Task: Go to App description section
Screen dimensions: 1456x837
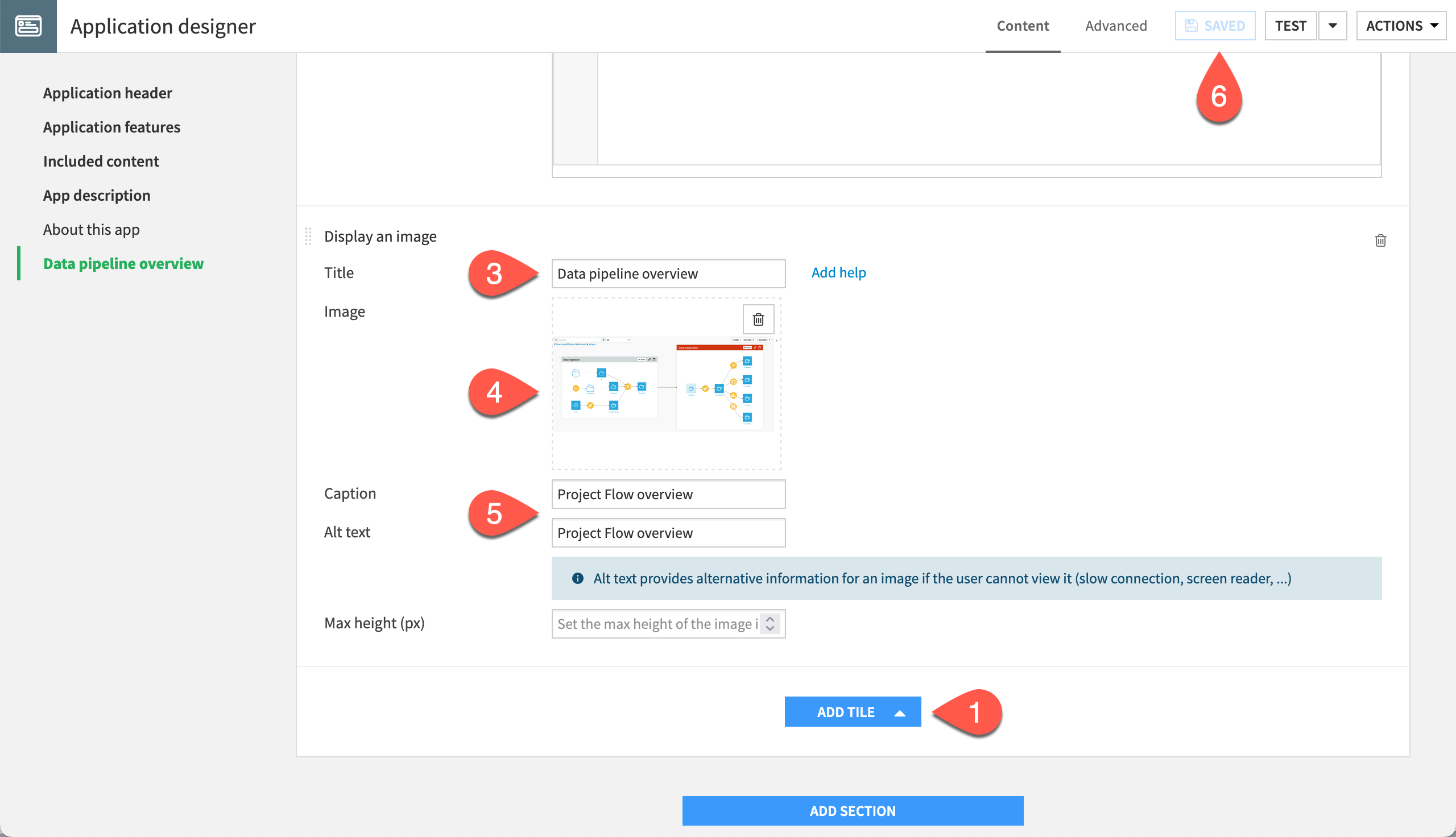Action: (97, 196)
